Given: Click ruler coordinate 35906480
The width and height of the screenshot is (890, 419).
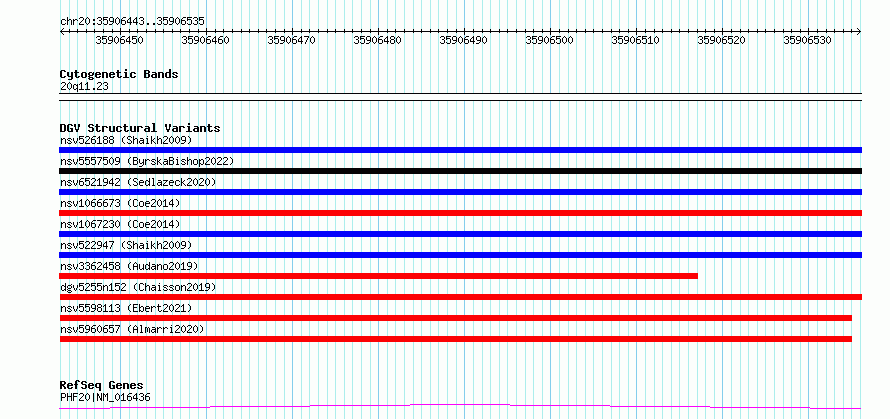Looking at the screenshot, I should click(377, 40).
